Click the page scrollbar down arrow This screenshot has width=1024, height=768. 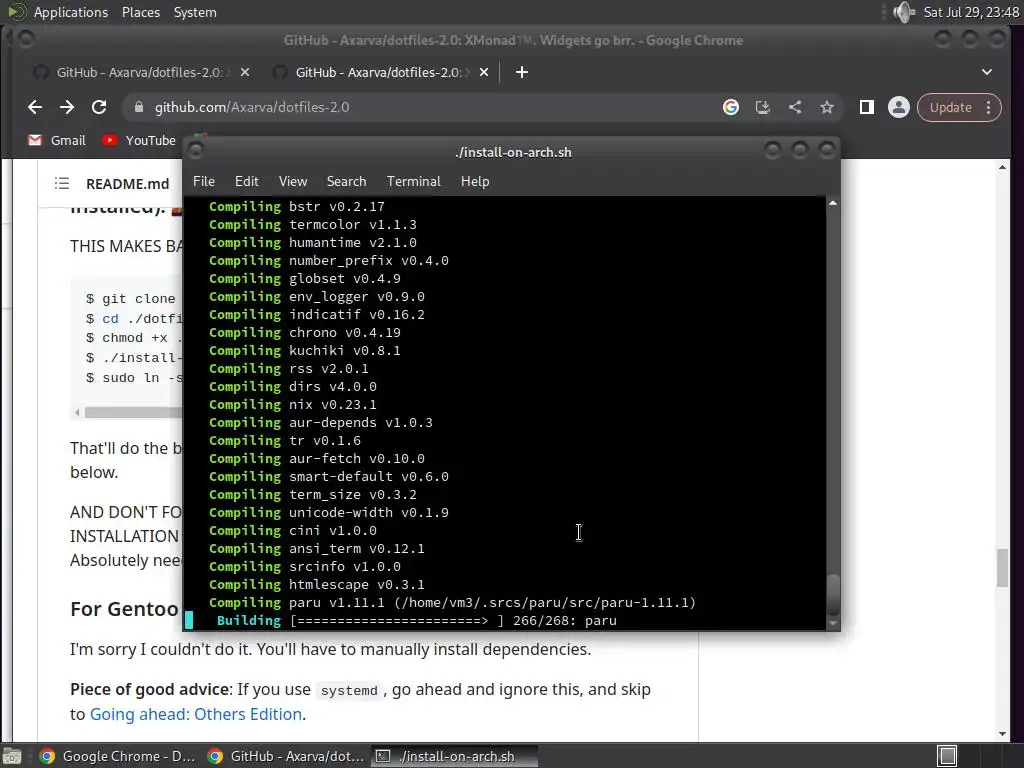point(1002,734)
